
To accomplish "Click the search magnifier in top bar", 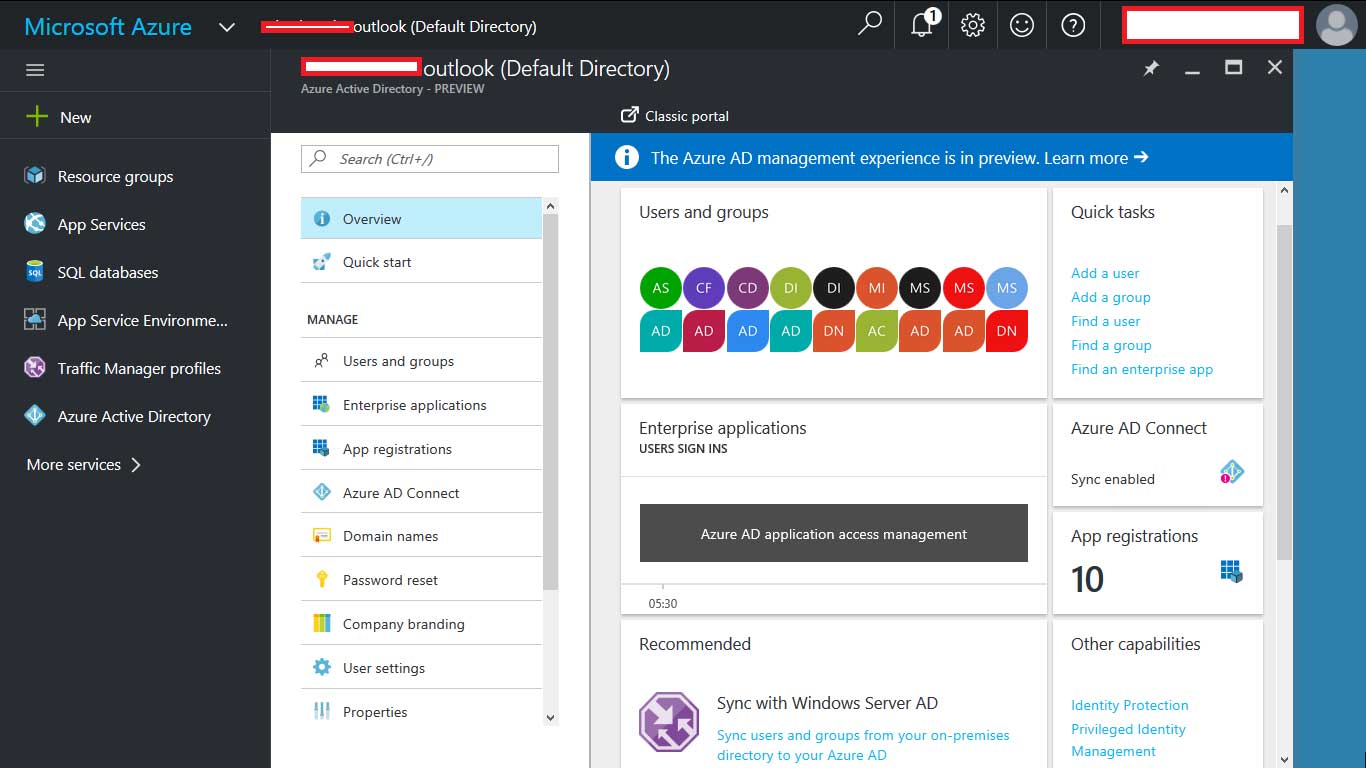I will click(x=870, y=24).
